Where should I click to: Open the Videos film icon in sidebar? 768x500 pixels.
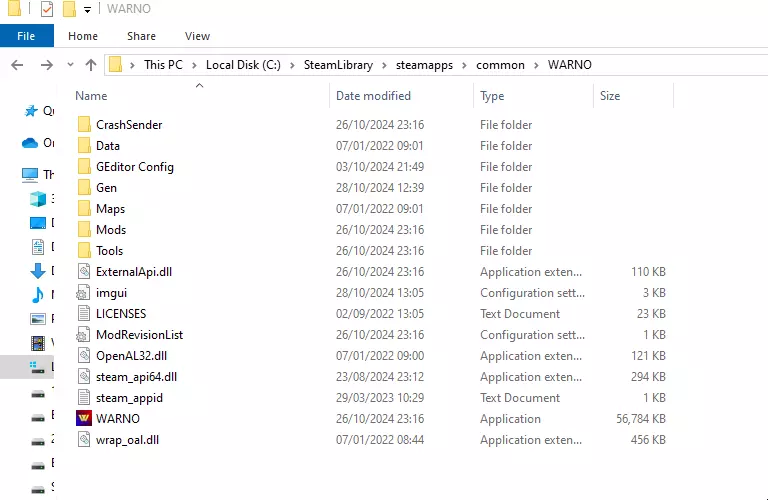(x=38, y=343)
